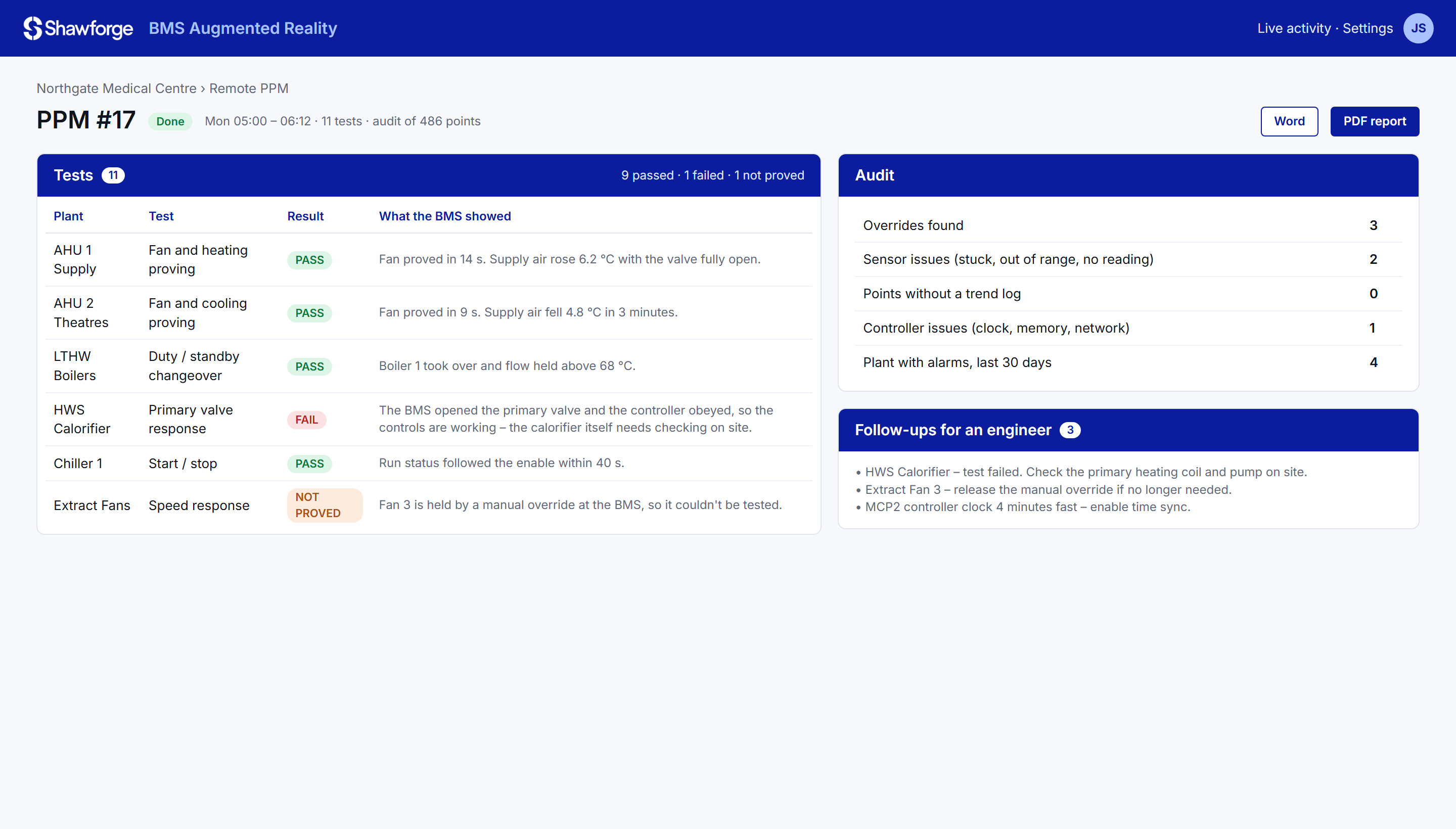1456x829 pixels.
Task: Click the MCP2 controller clock follow-up note
Action: pos(1023,508)
